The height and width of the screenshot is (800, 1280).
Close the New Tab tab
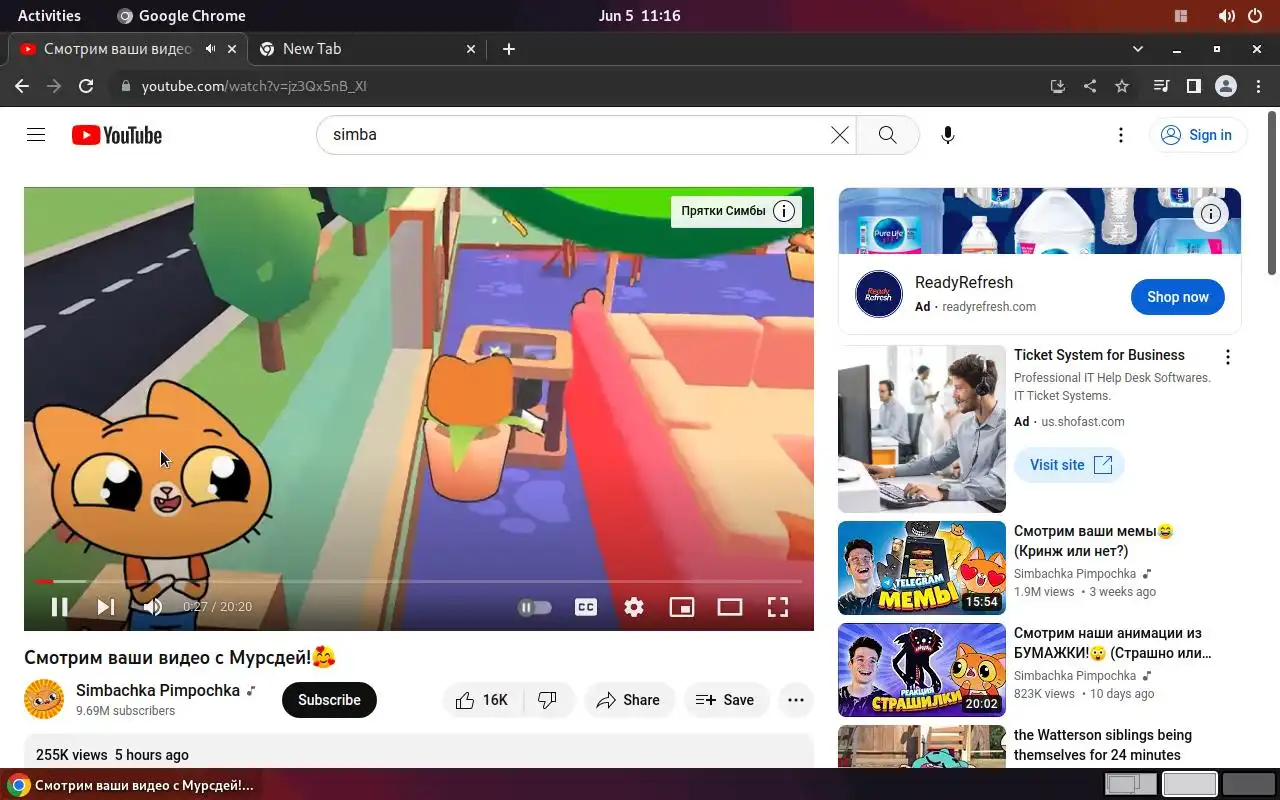[x=472, y=49]
